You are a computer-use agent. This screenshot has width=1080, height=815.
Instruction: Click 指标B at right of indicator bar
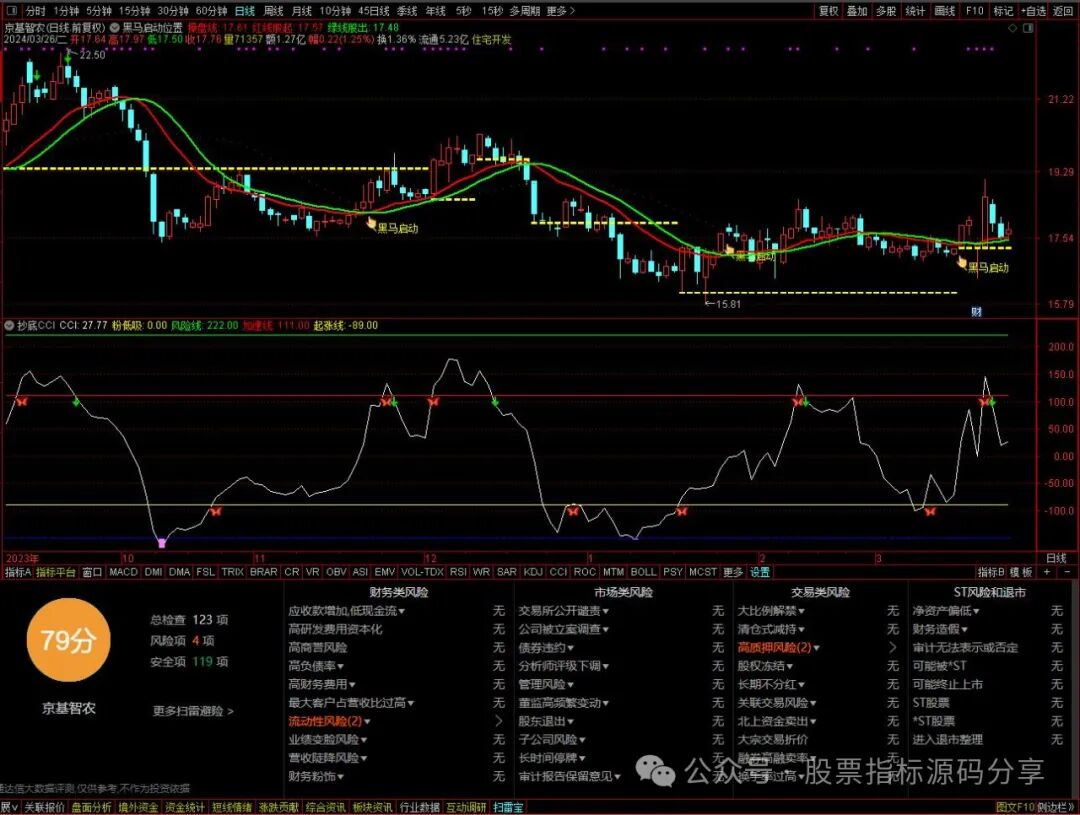[x=991, y=572]
